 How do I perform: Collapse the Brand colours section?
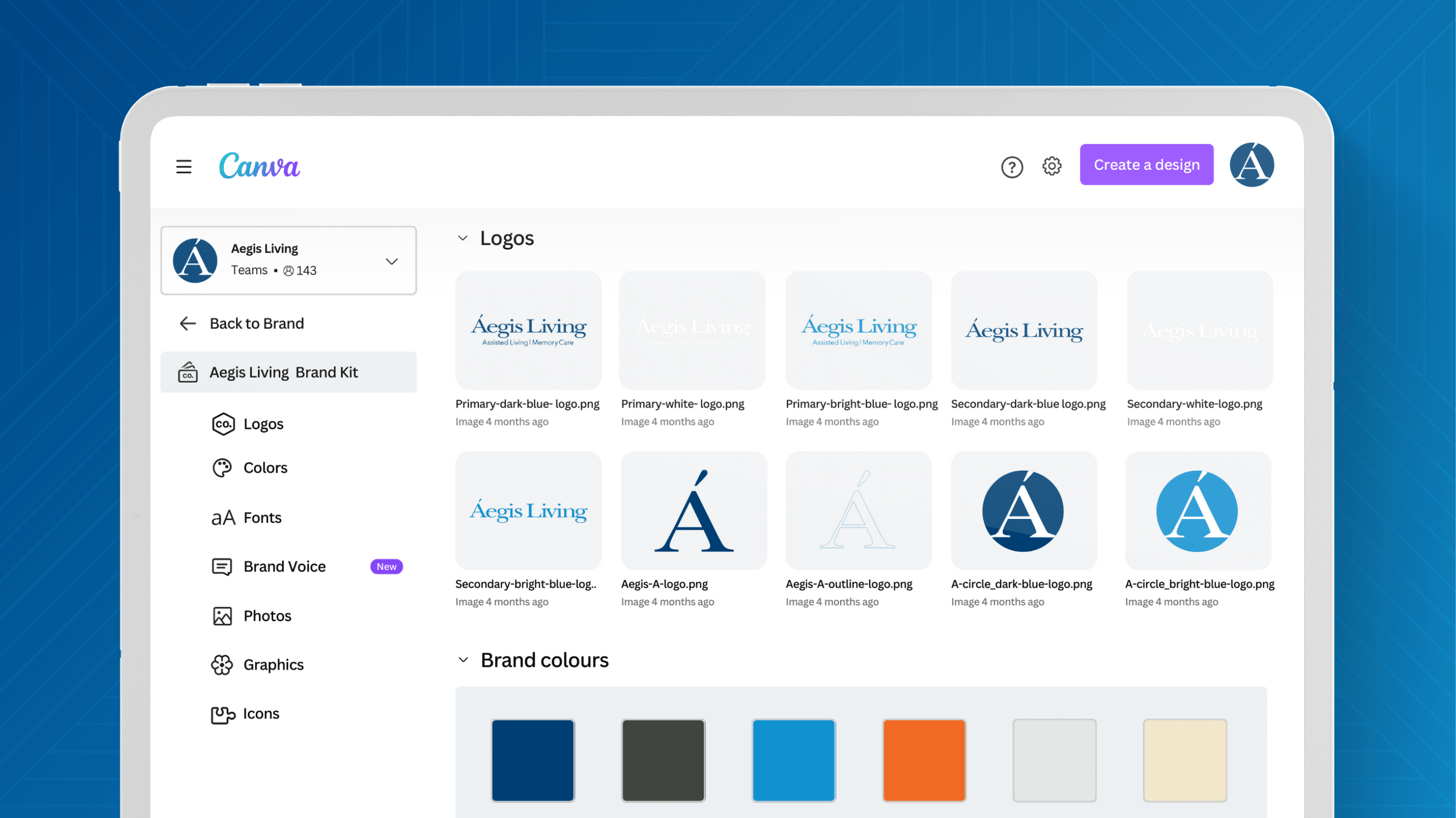click(463, 660)
